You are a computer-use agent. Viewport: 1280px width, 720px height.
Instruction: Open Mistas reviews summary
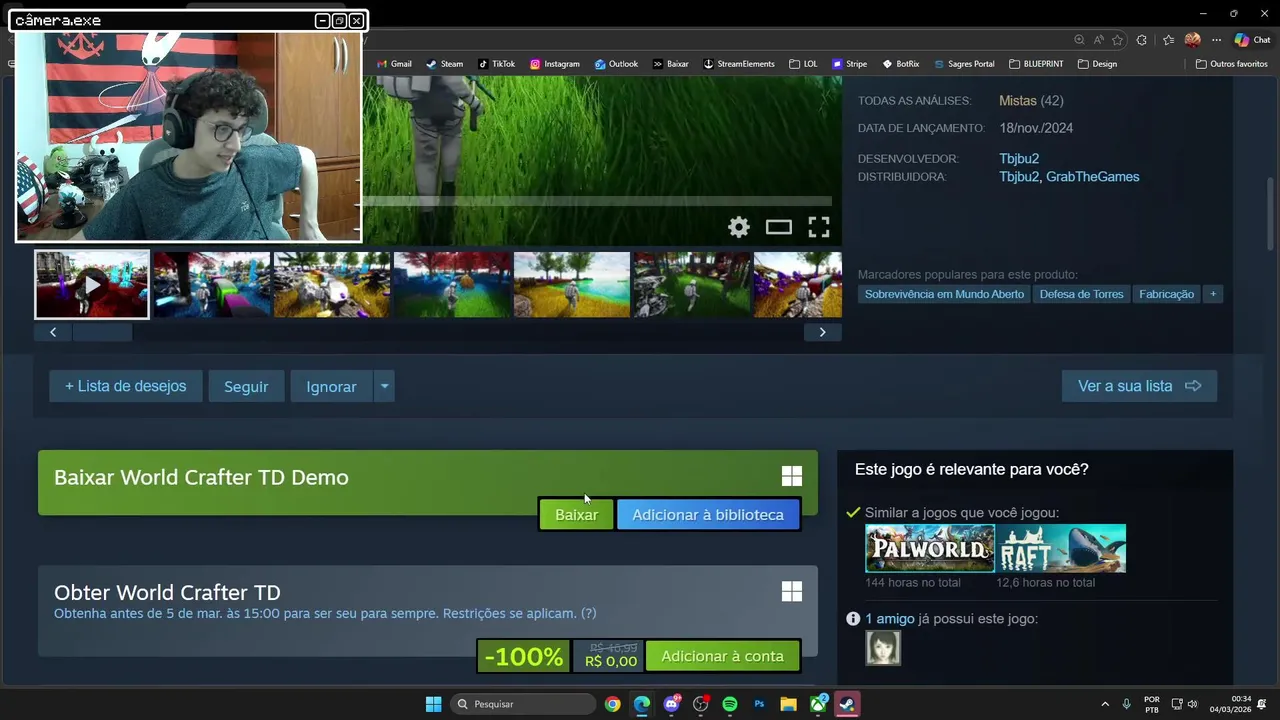coord(1018,101)
